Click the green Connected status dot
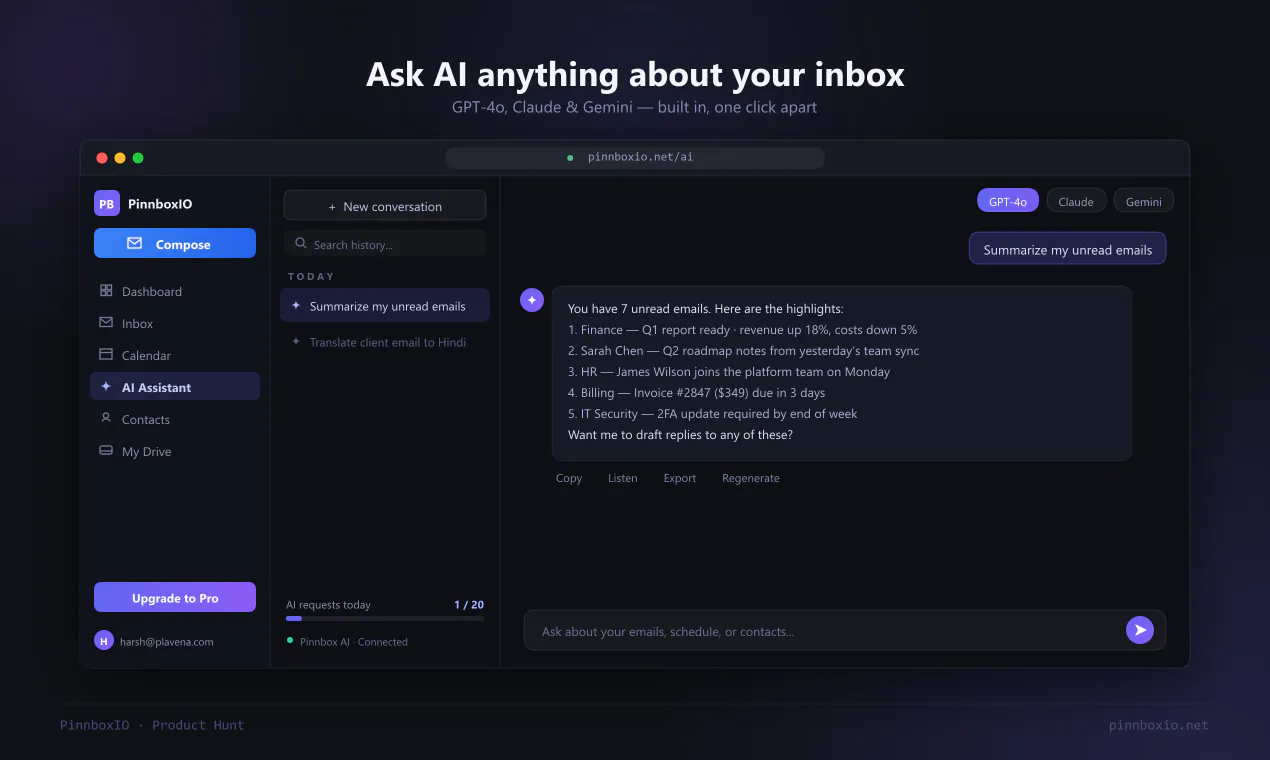This screenshot has height=760, width=1270. point(290,640)
